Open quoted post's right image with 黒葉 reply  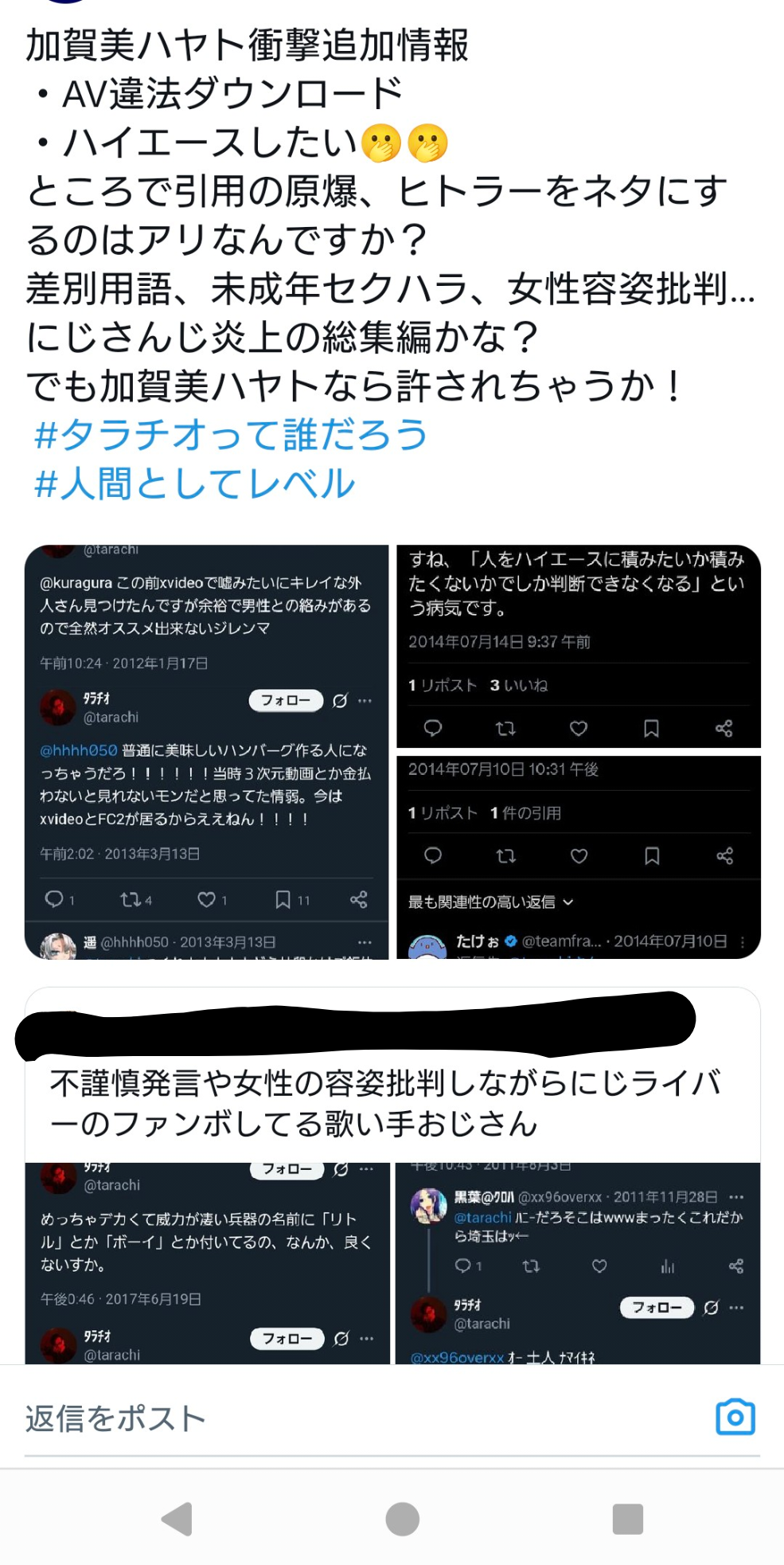pos(578,1263)
